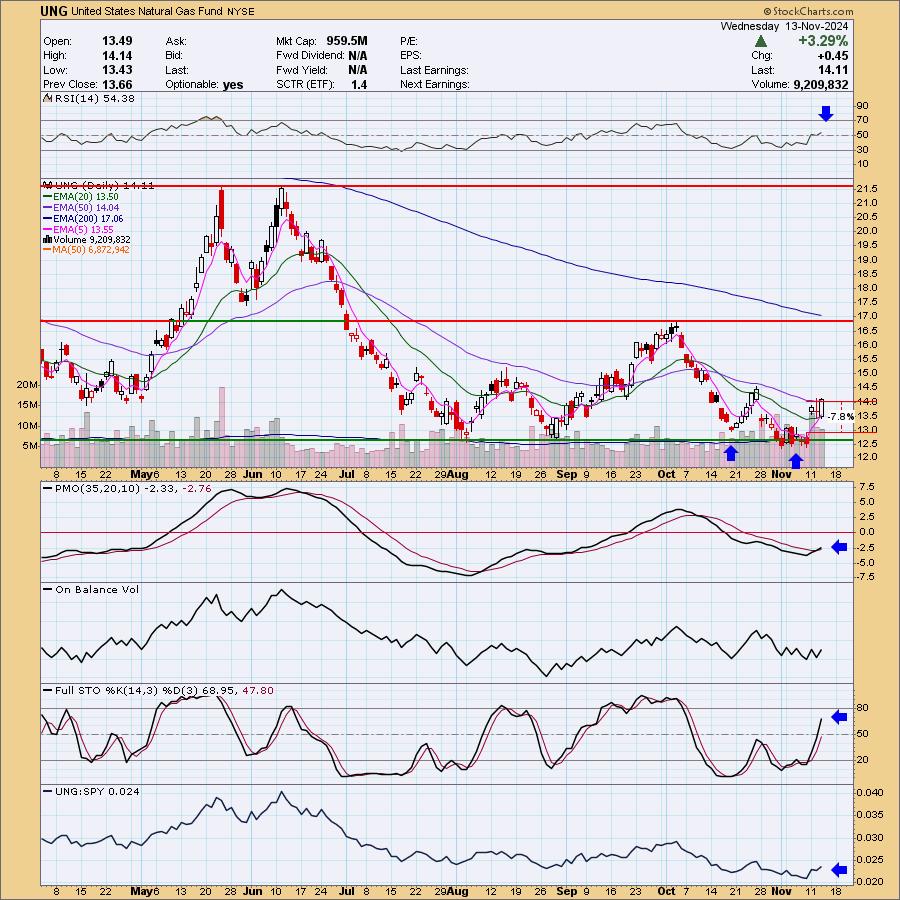Open the StockCharts.com copyright link

click(x=808, y=11)
